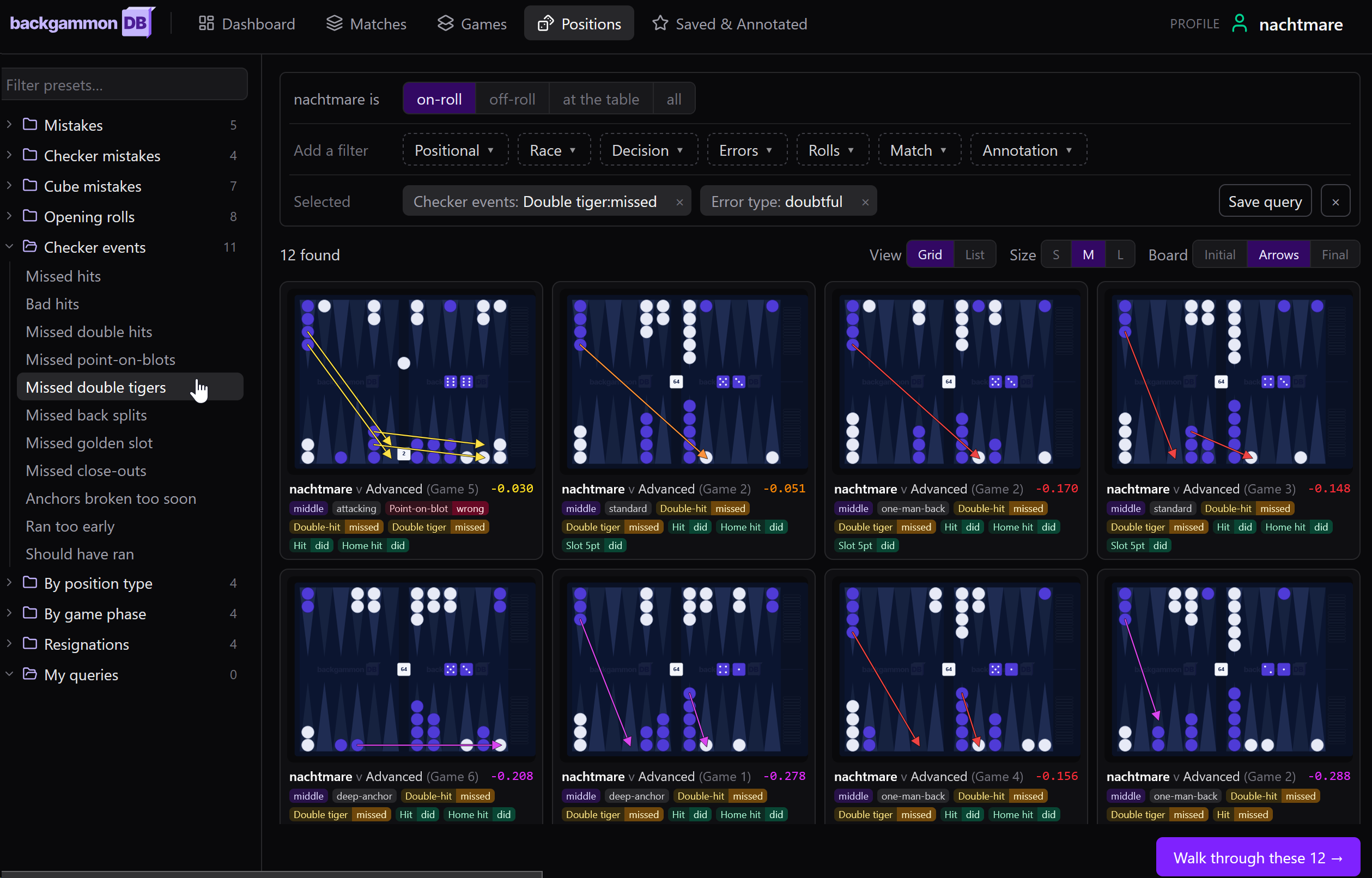The height and width of the screenshot is (878, 1372).
Task: Open the Positions tab
Action: coord(579,23)
